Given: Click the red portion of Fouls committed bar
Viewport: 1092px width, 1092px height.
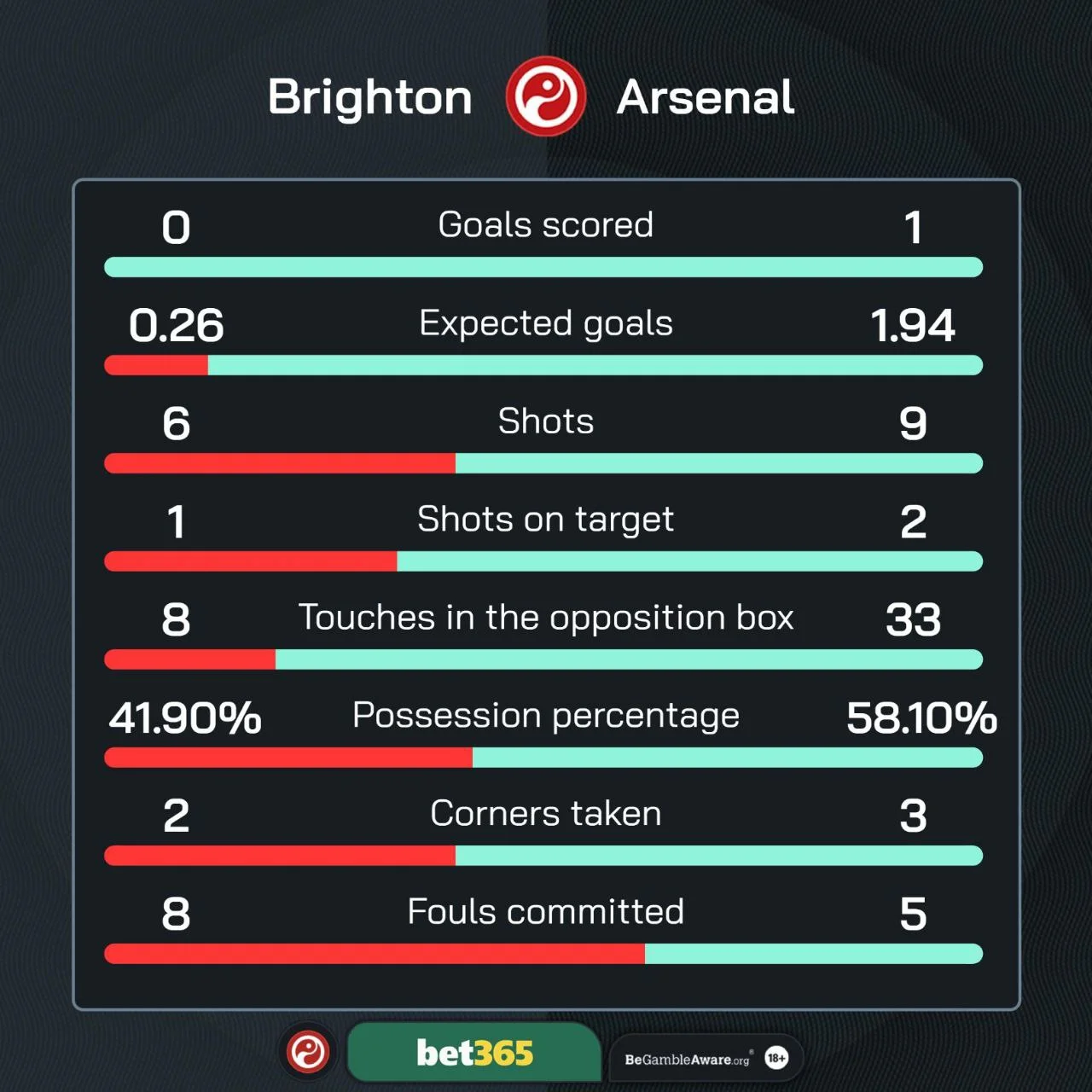Looking at the screenshot, I should tap(374, 954).
